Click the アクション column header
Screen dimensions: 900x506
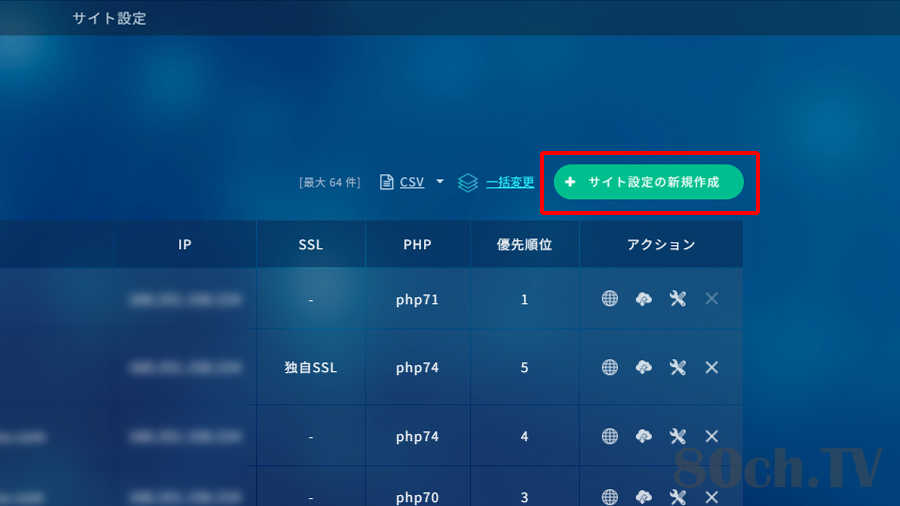pyautogui.click(x=661, y=245)
